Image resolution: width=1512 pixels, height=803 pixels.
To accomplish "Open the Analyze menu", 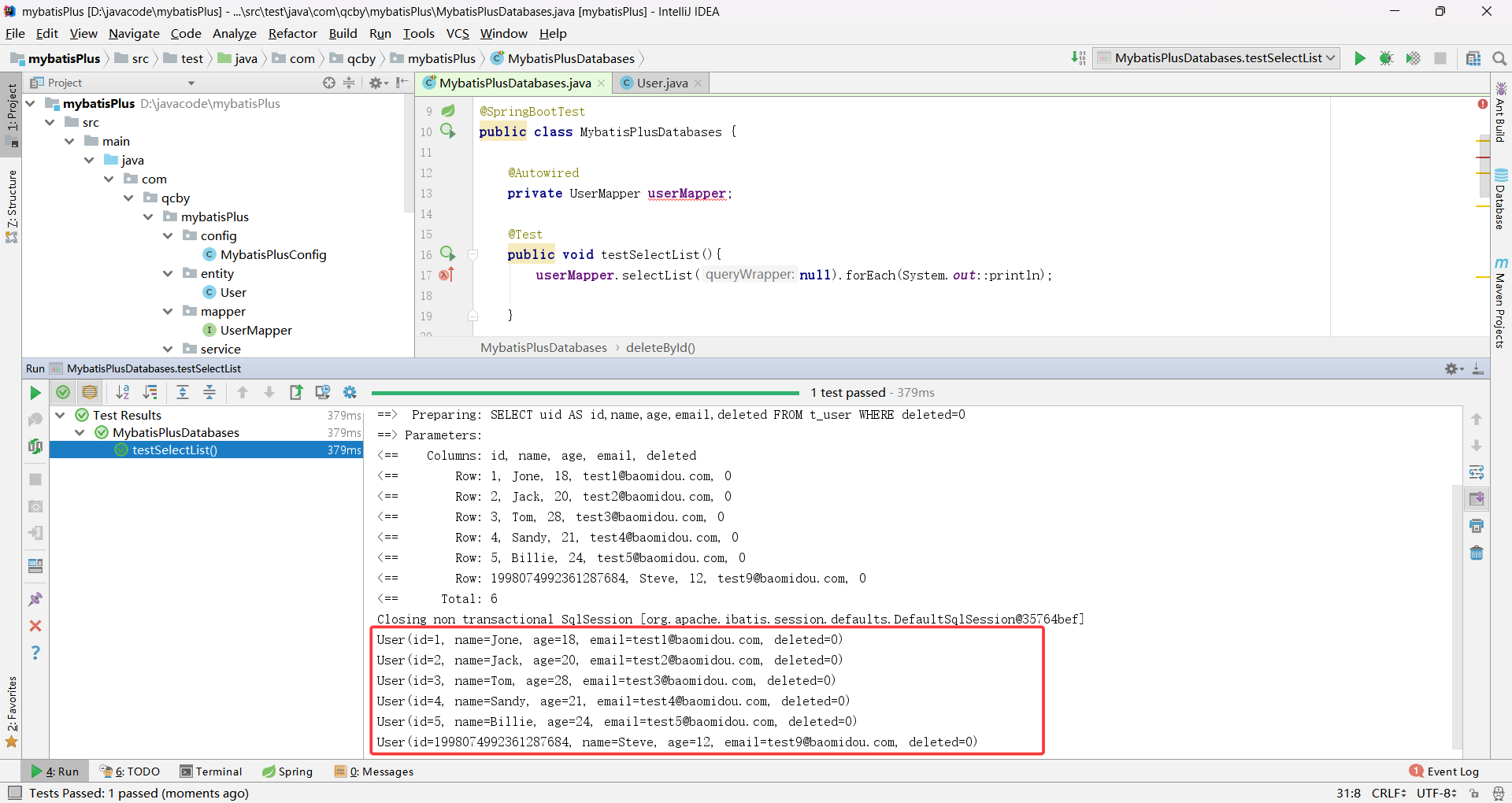I will click(235, 33).
